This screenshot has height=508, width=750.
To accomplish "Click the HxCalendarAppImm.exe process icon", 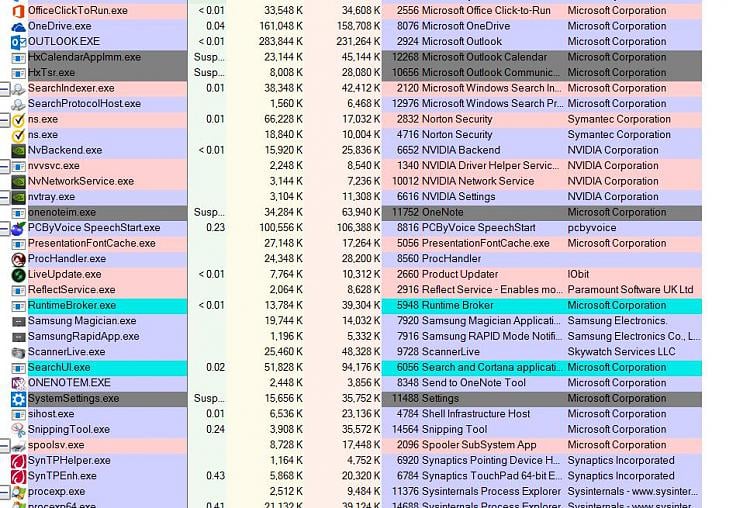I will [18, 57].
